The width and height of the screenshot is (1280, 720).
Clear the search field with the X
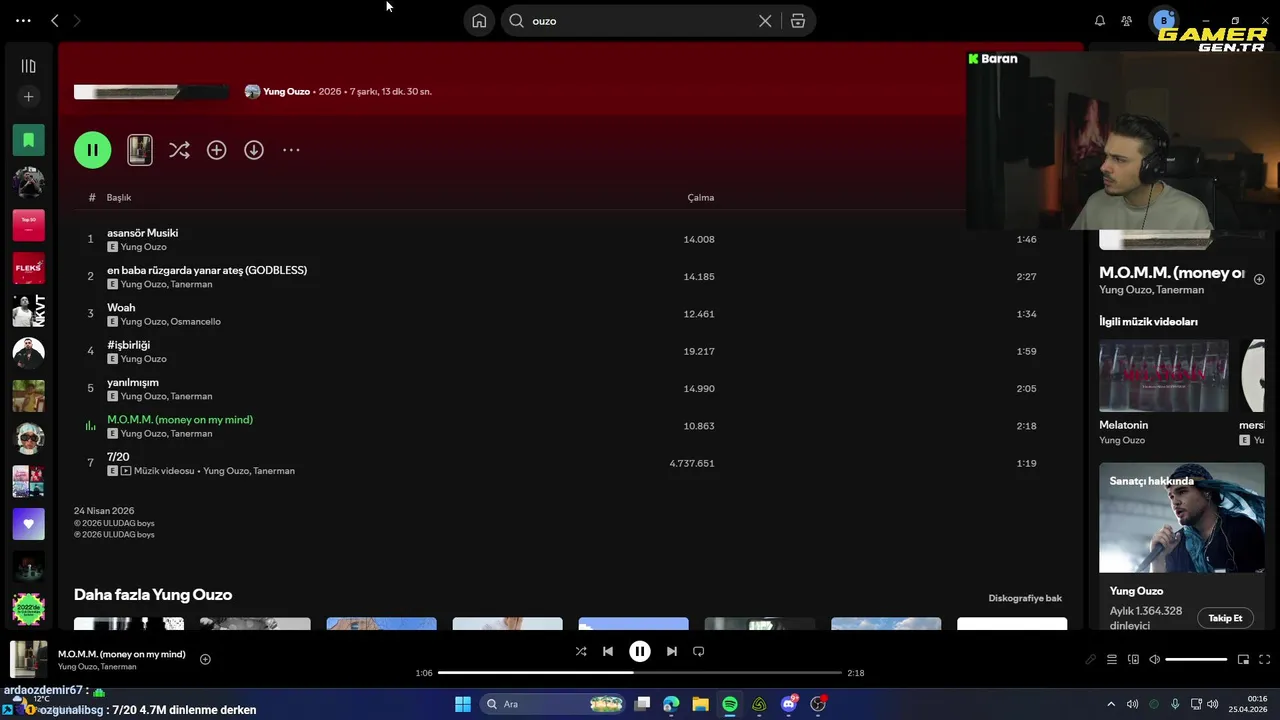click(x=765, y=21)
